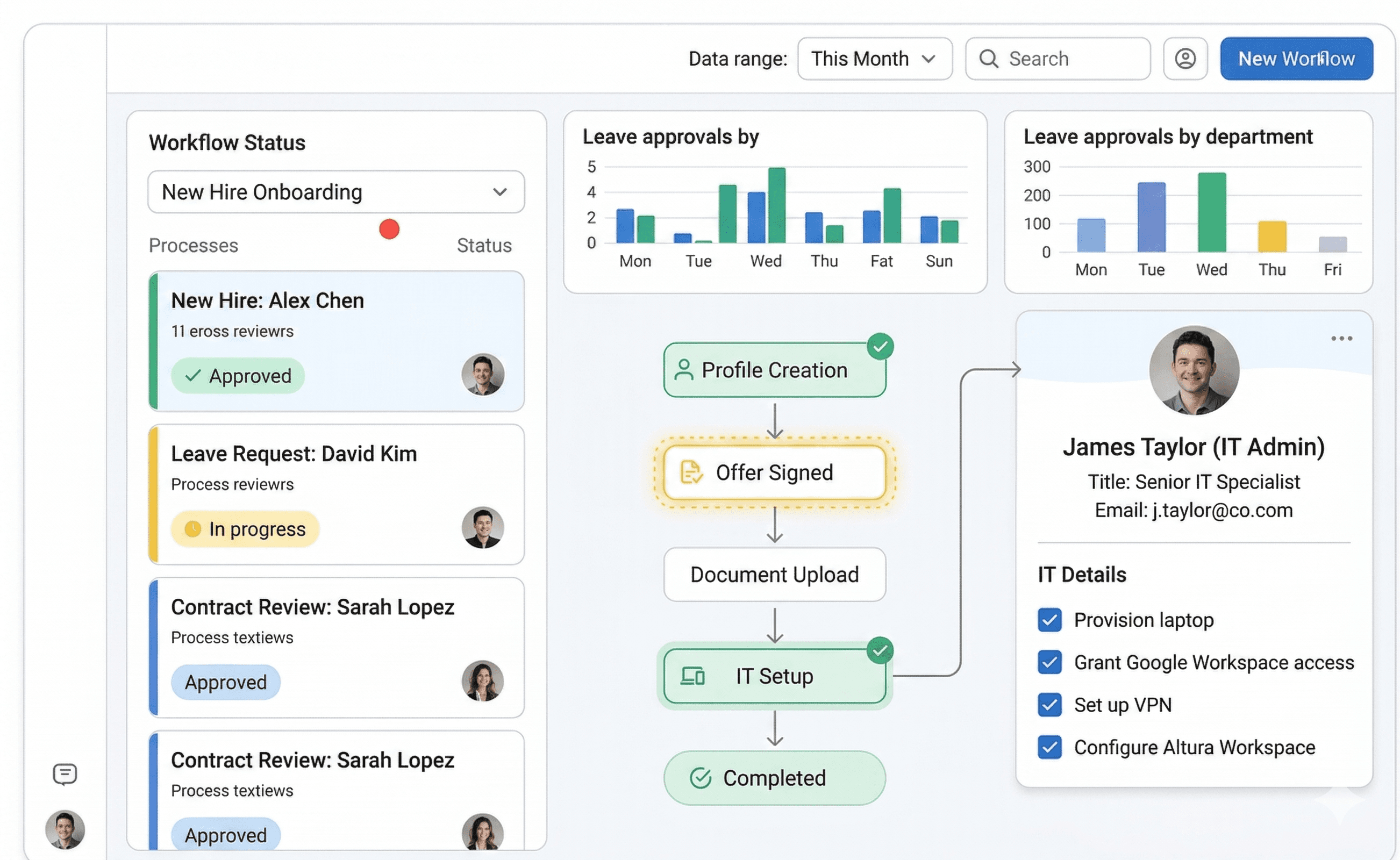Click the Completed checkmark circle icon
Image resolution: width=1400 pixels, height=860 pixels.
coord(701,778)
